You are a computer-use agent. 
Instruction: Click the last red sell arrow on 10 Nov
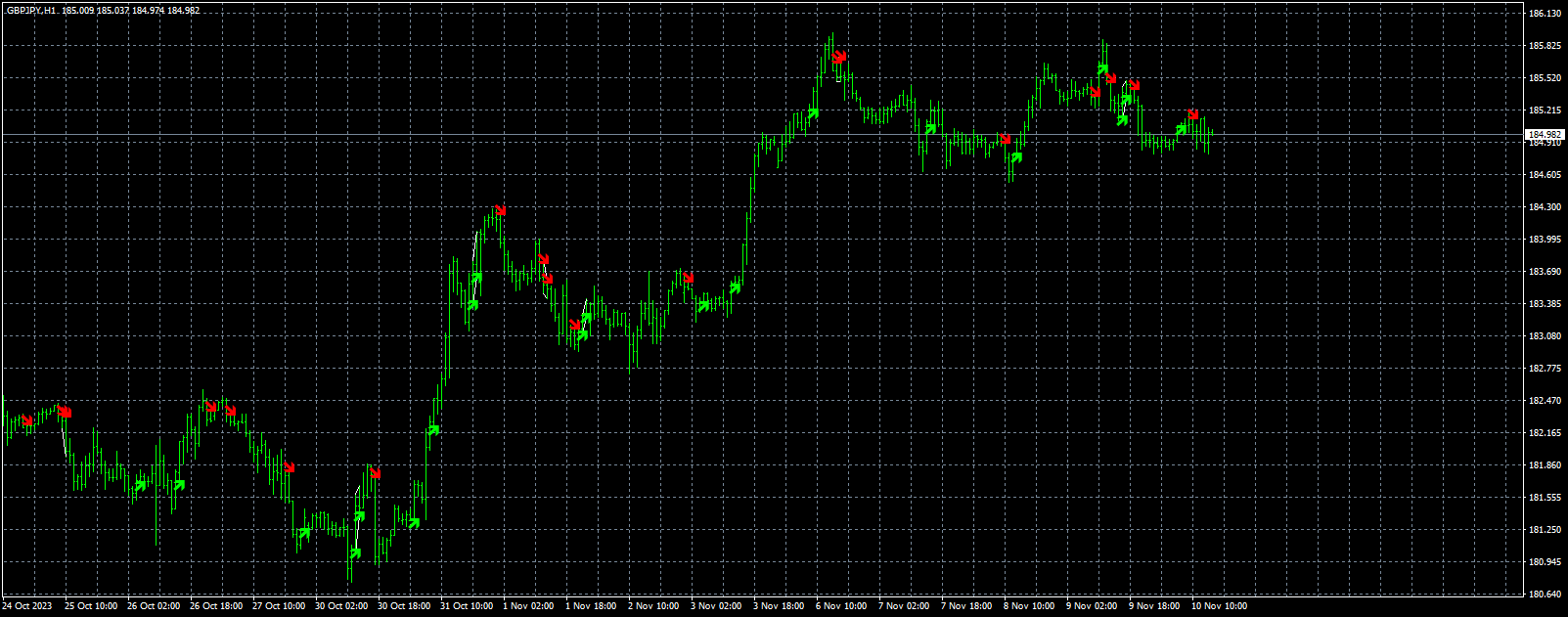[x=1192, y=115]
